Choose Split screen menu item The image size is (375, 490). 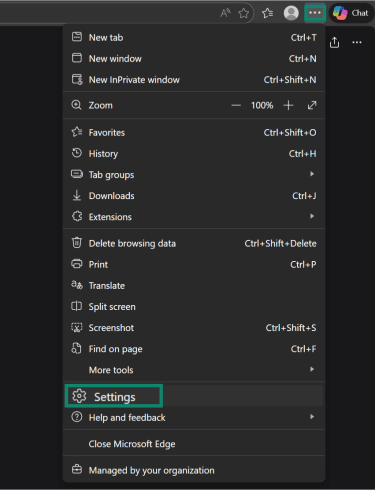(194, 307)
